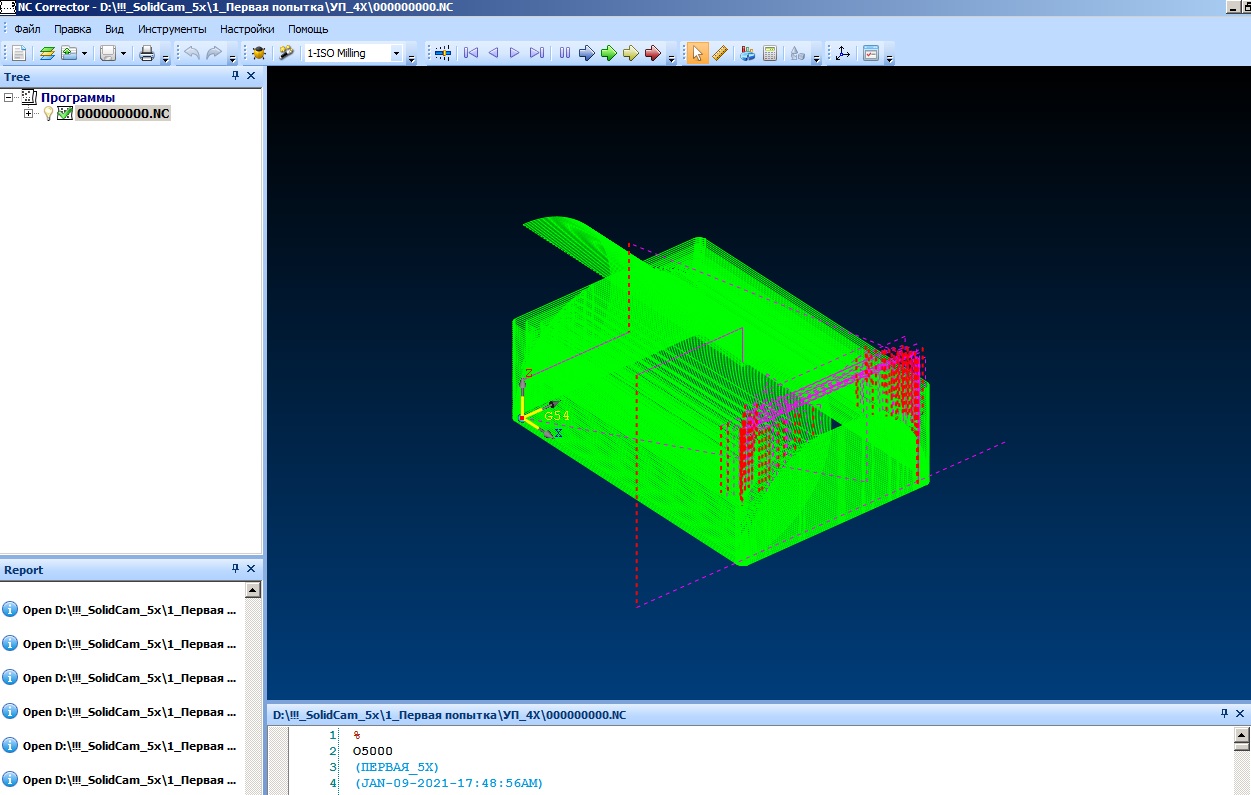Open machine type toolbar overflow arrow
The height and width of the screenshot is (795, 1251).
tap(412, 58)
